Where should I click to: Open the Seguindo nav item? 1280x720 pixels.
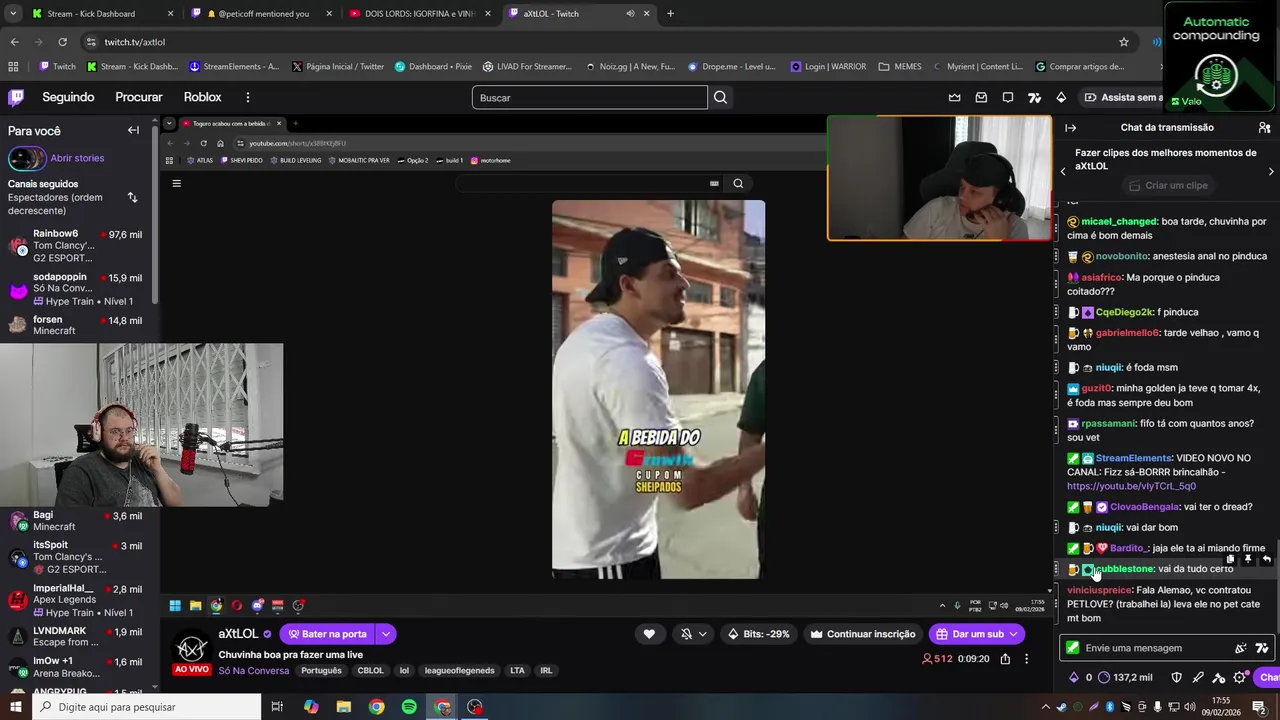coord(68,97)
